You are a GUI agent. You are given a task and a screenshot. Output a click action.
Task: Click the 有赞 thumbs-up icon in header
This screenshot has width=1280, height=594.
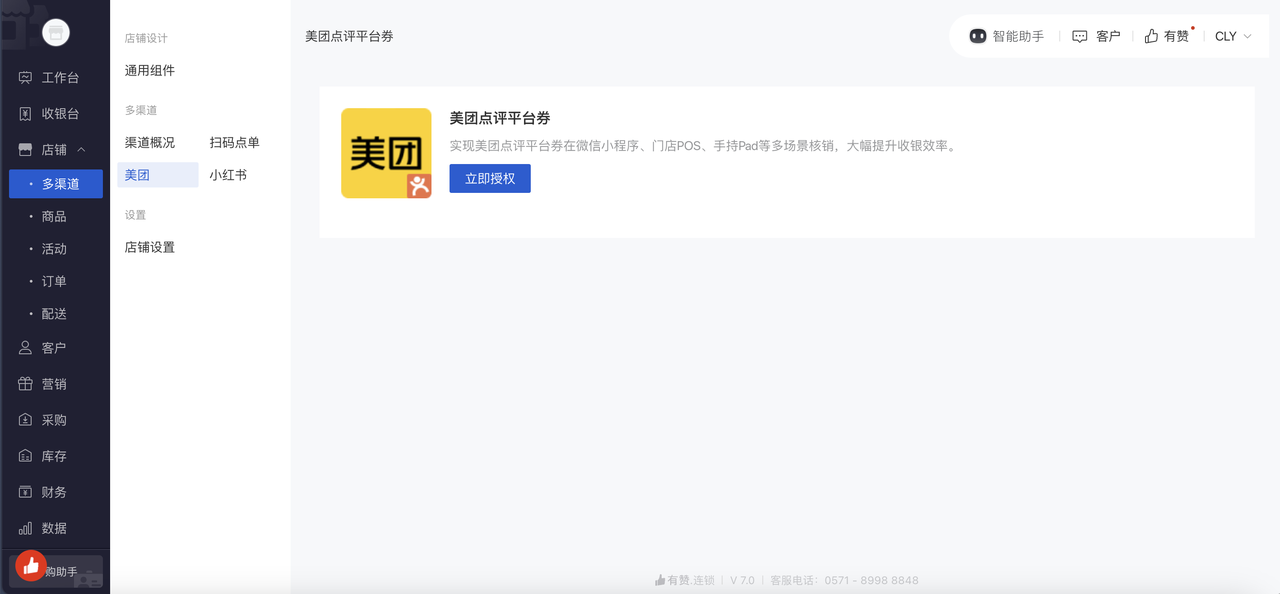pyautogui.click(x=1151, y=36)
